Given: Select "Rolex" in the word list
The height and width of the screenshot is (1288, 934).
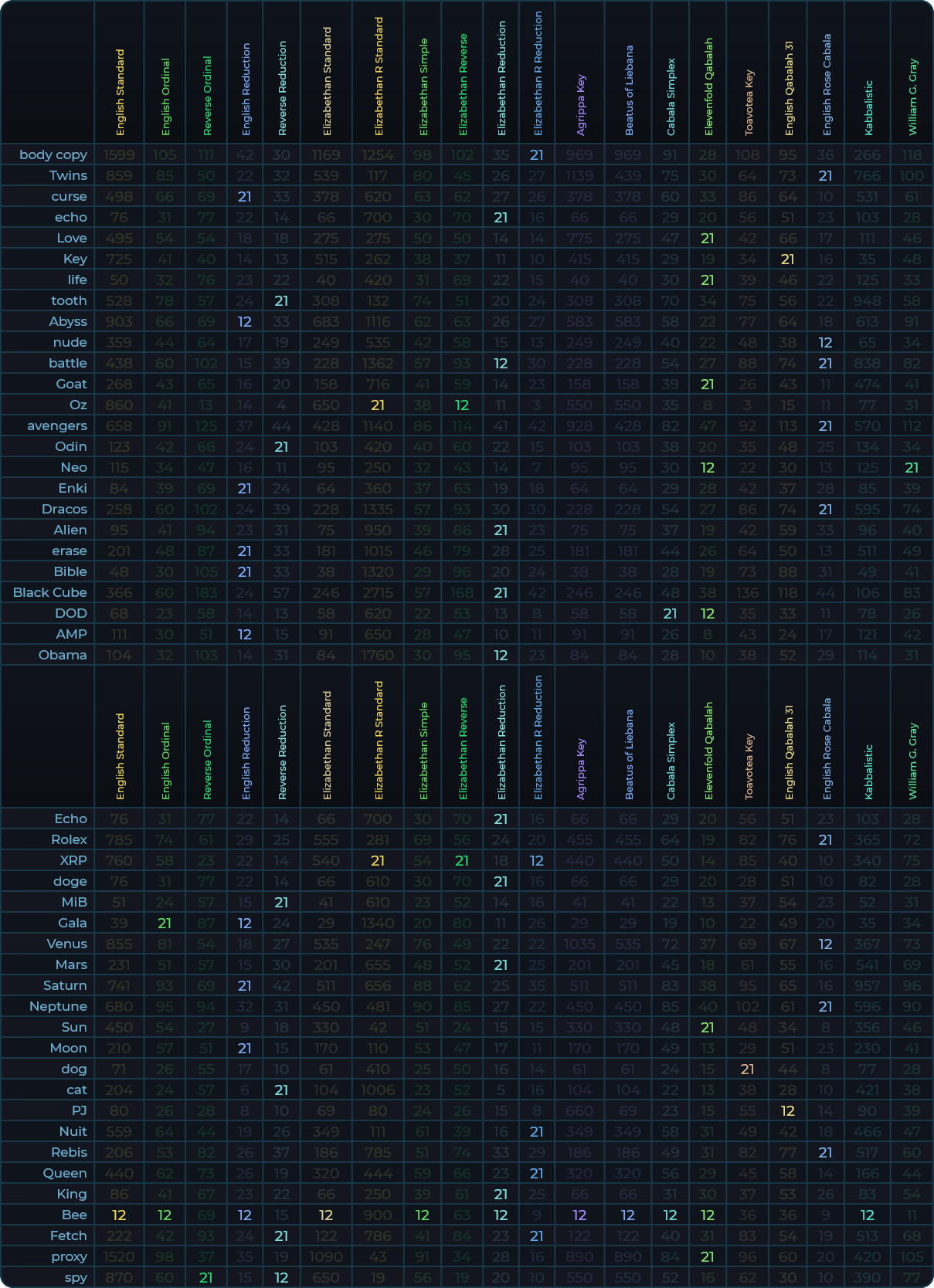Looking at the screenshot, I should point(69,839).
